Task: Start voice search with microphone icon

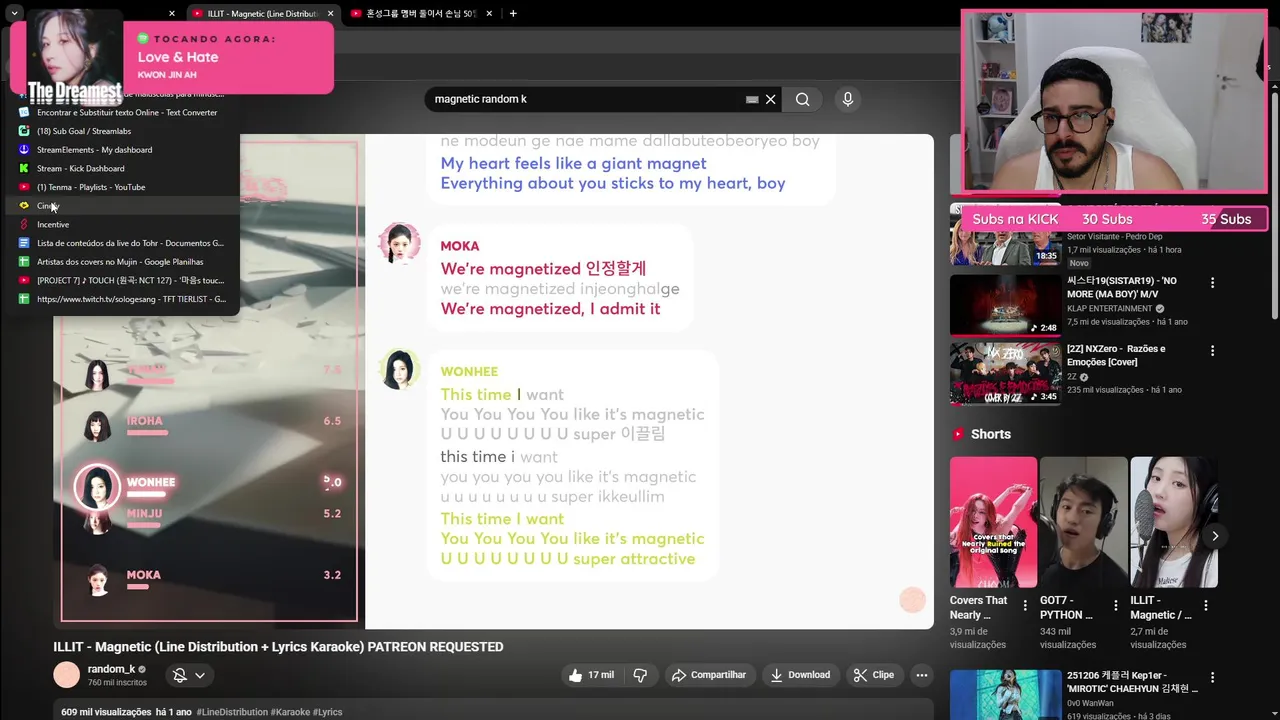Action: (x=847, y=99)
